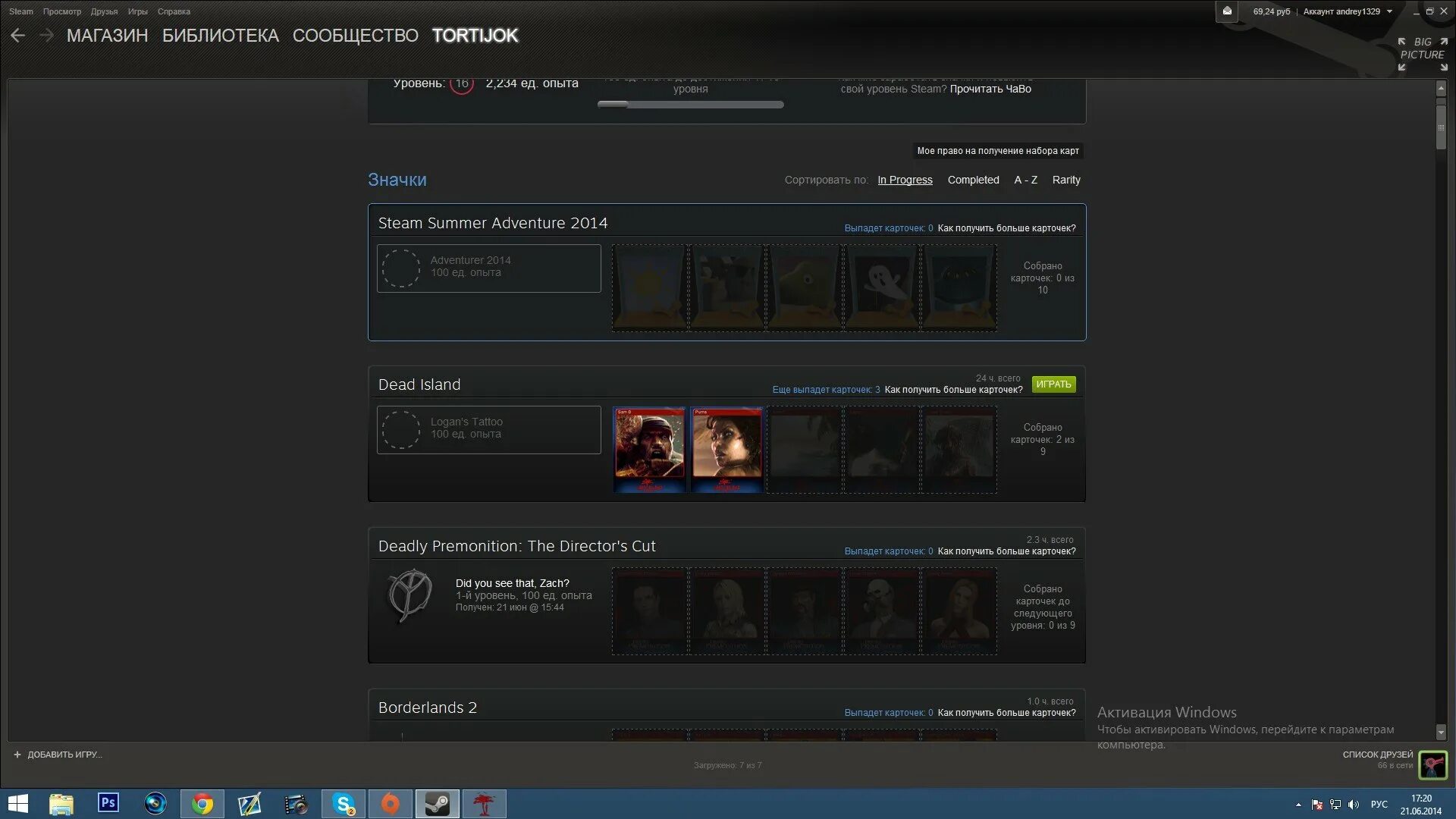Click collected Dead Island card thumbnail
Image resolution: width=1456 pixels, height=819 pixels.
click(650, 449)
